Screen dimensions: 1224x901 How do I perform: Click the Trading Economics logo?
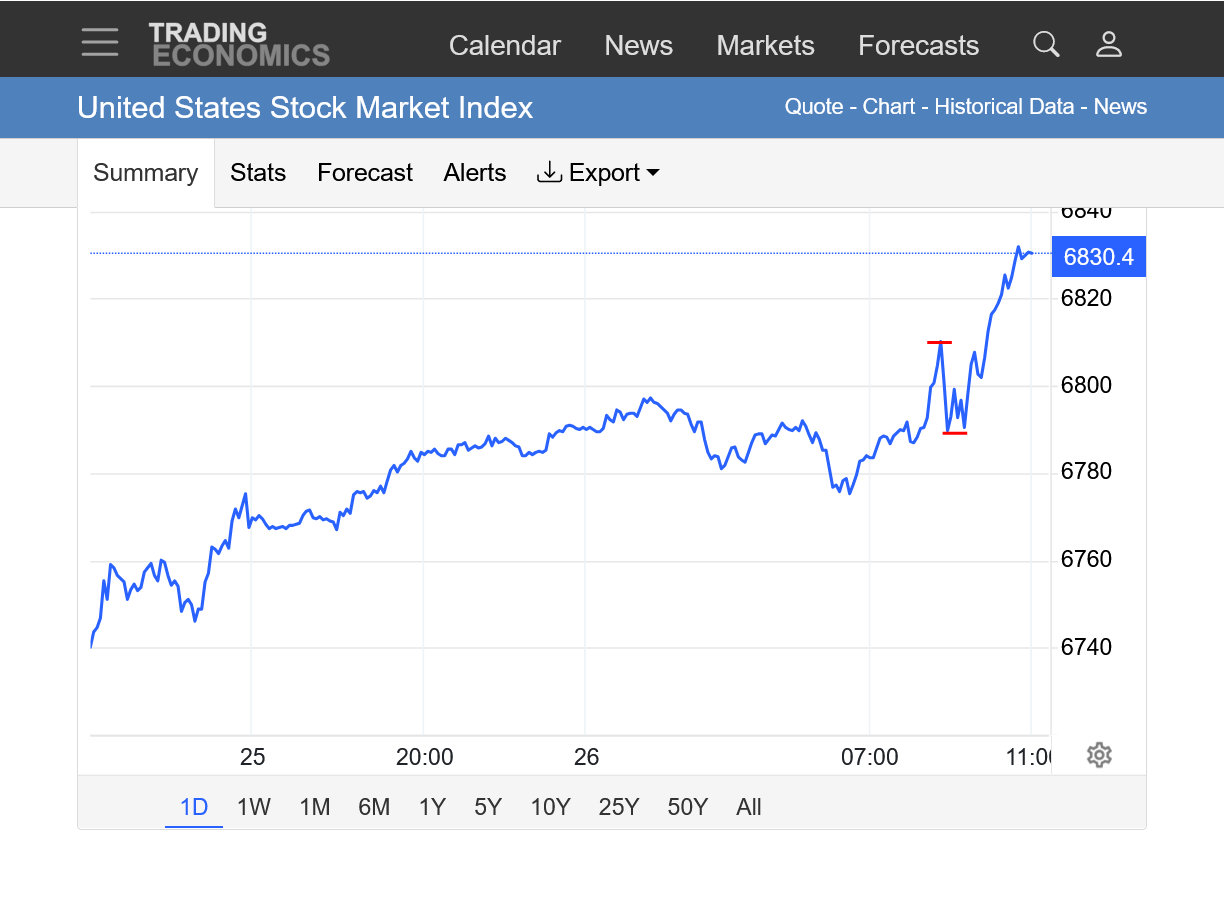pyautogui.click(x=239, y=45)
